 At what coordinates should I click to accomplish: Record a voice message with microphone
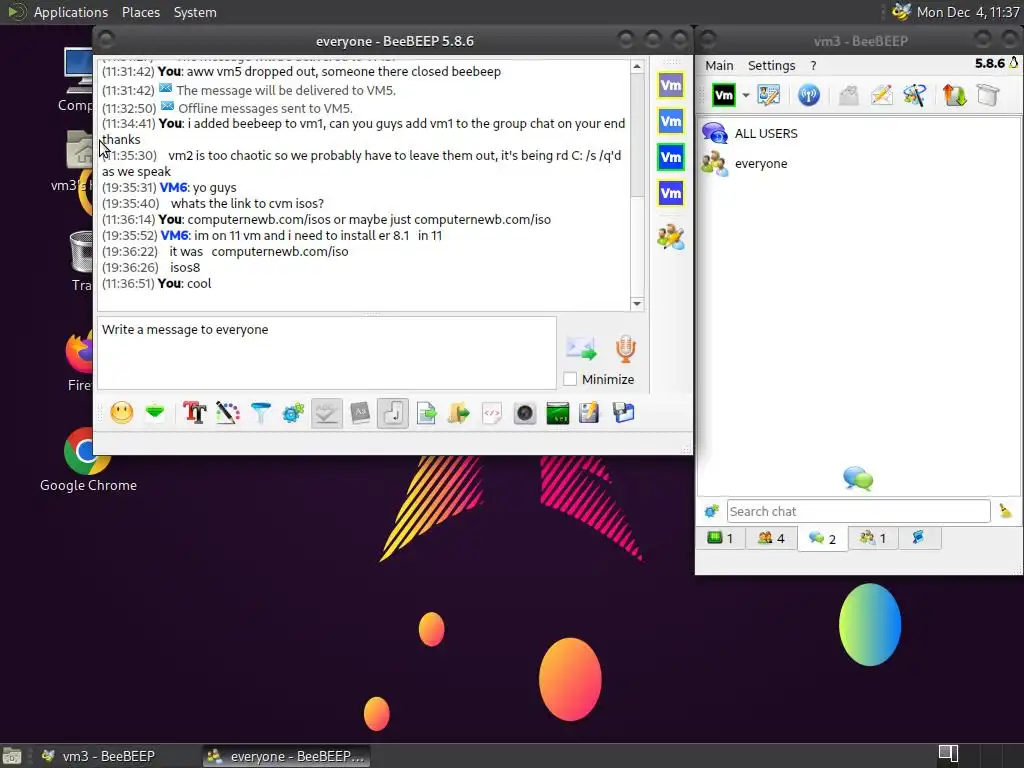[625, 349]
